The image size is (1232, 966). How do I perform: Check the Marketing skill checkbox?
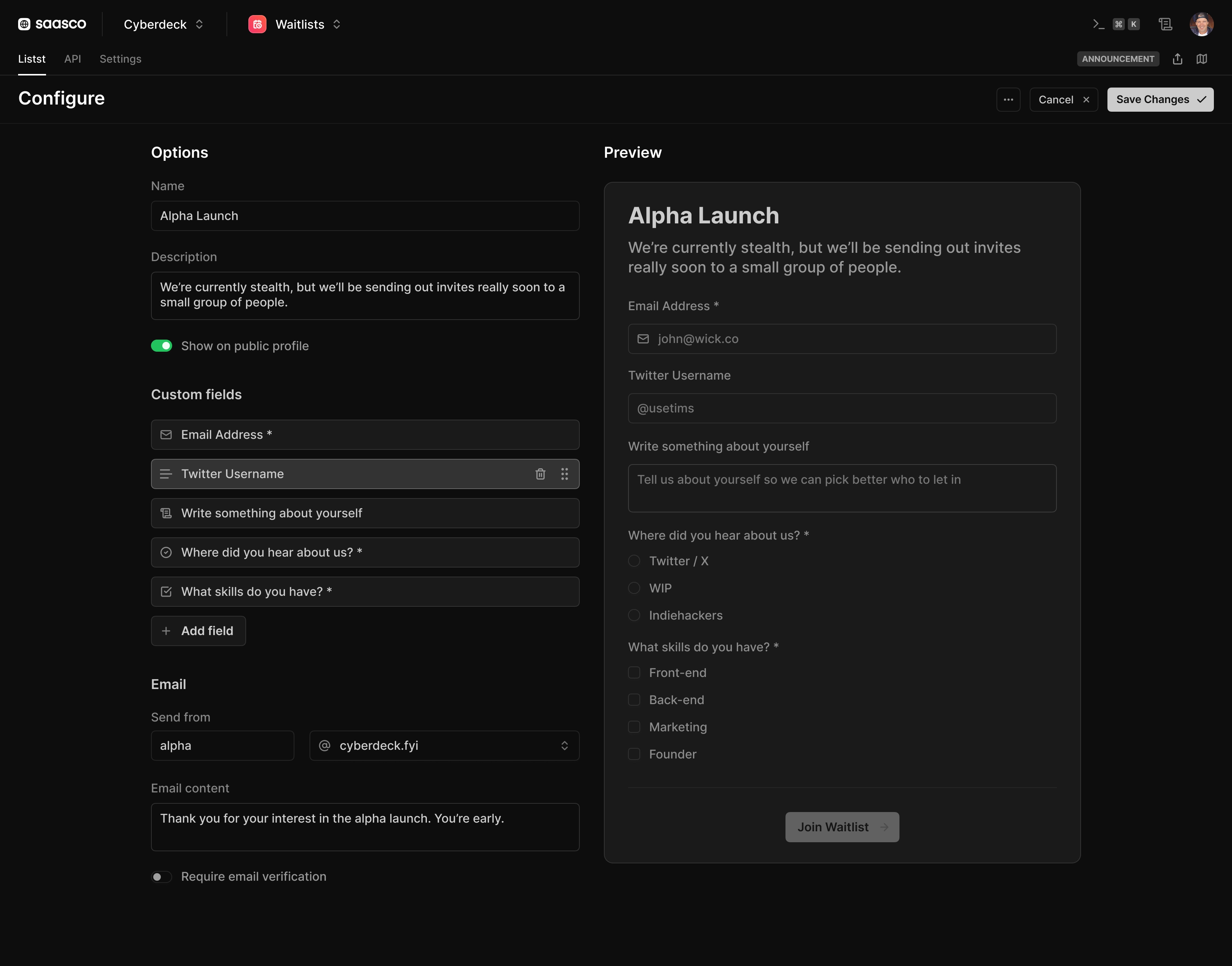[634, 727]
